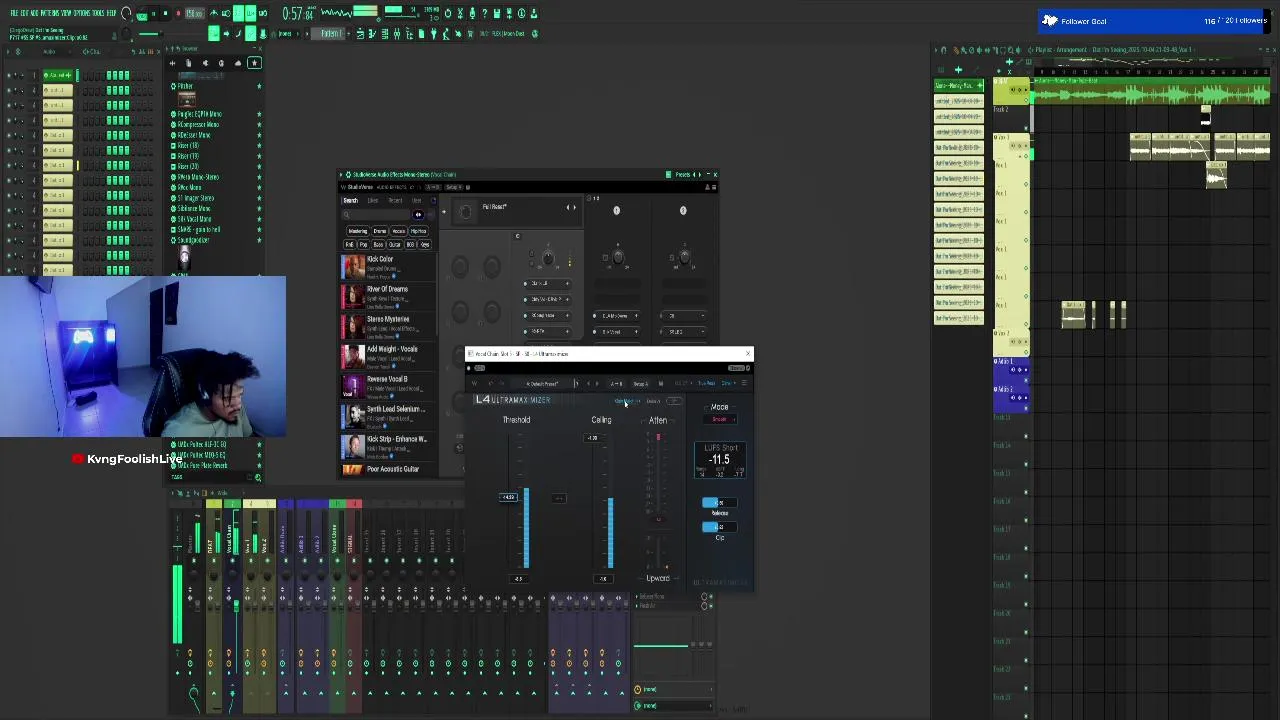This screenshot has width=1280, height=720.
Task: Select River Of Dreams preset in StudioVerse
Action: click(388, 295)
